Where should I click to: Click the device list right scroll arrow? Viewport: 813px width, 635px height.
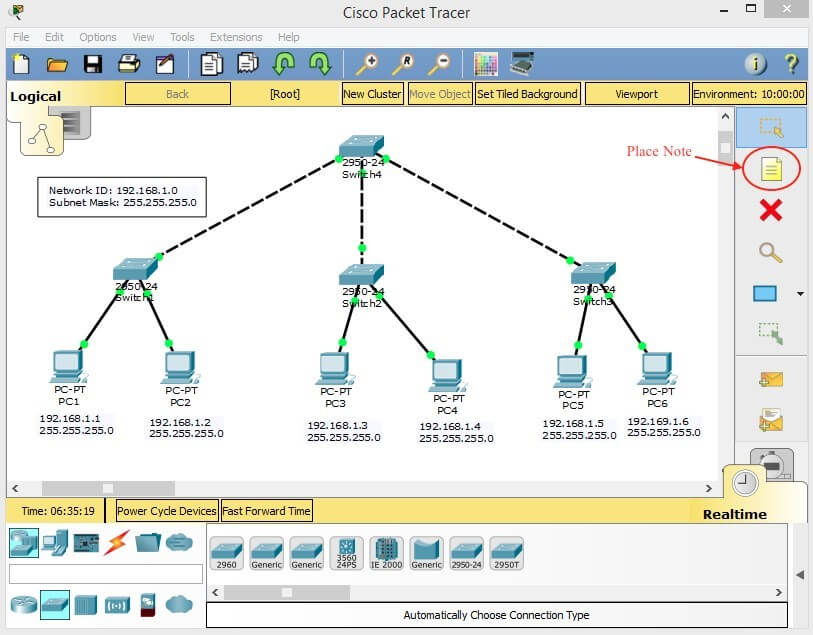tap(778, 592)
